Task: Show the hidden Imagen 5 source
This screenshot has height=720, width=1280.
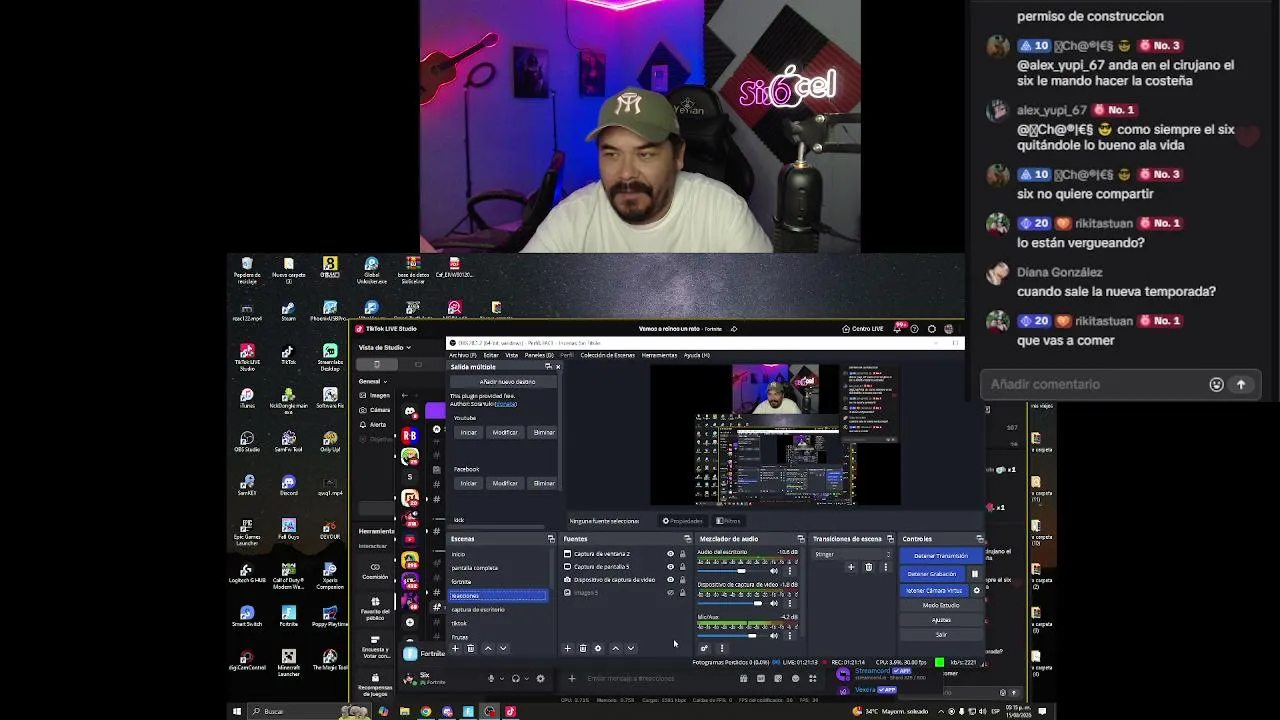Action: tap(670, 593)
